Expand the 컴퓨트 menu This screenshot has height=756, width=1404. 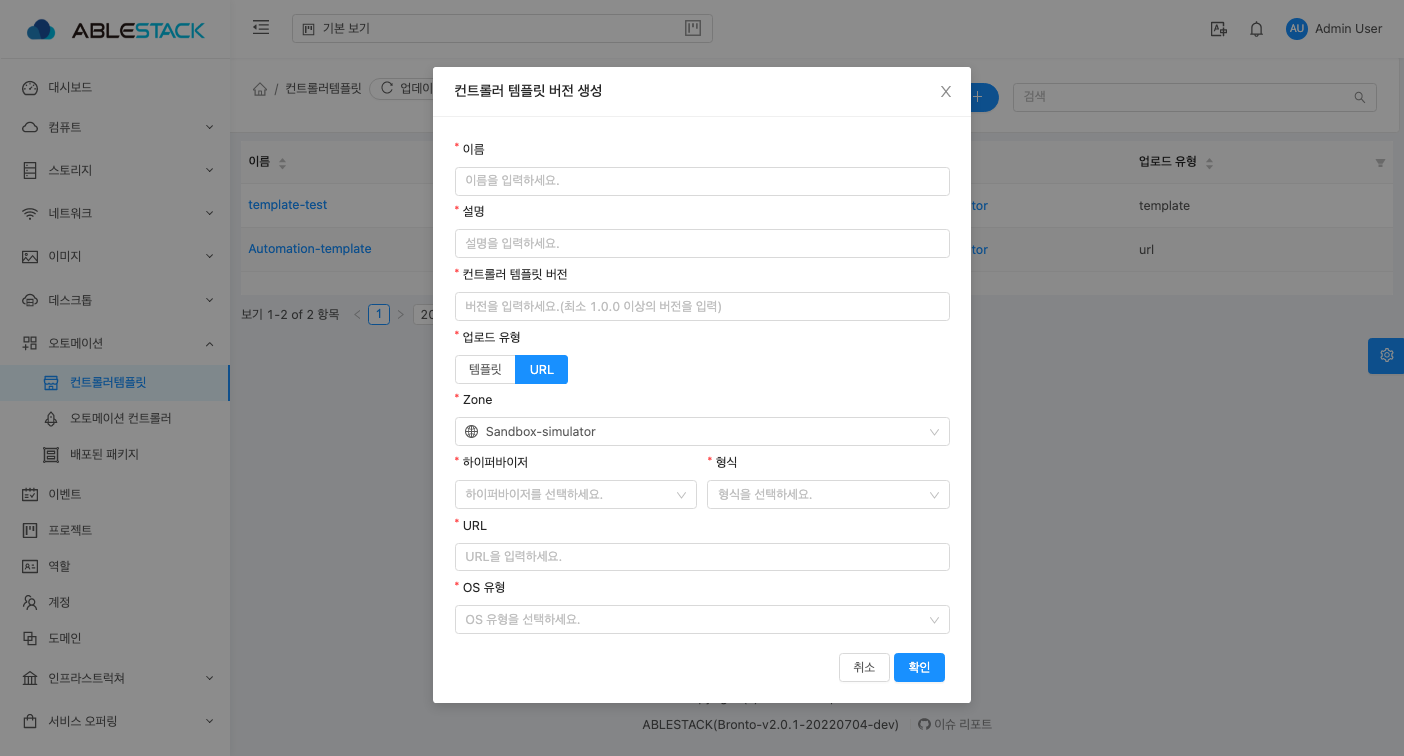115,127
